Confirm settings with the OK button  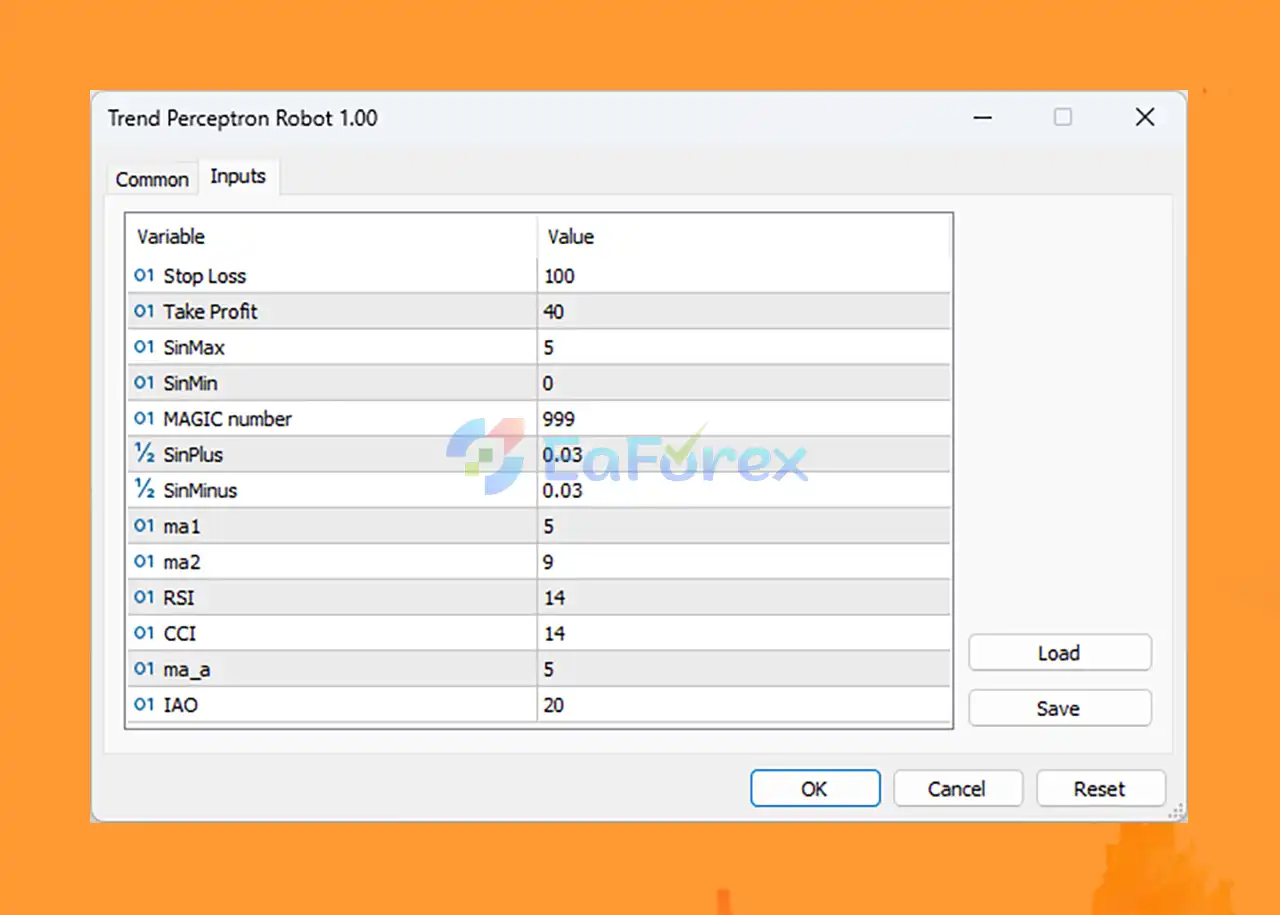pyautogui.click(x=815, y=789)
